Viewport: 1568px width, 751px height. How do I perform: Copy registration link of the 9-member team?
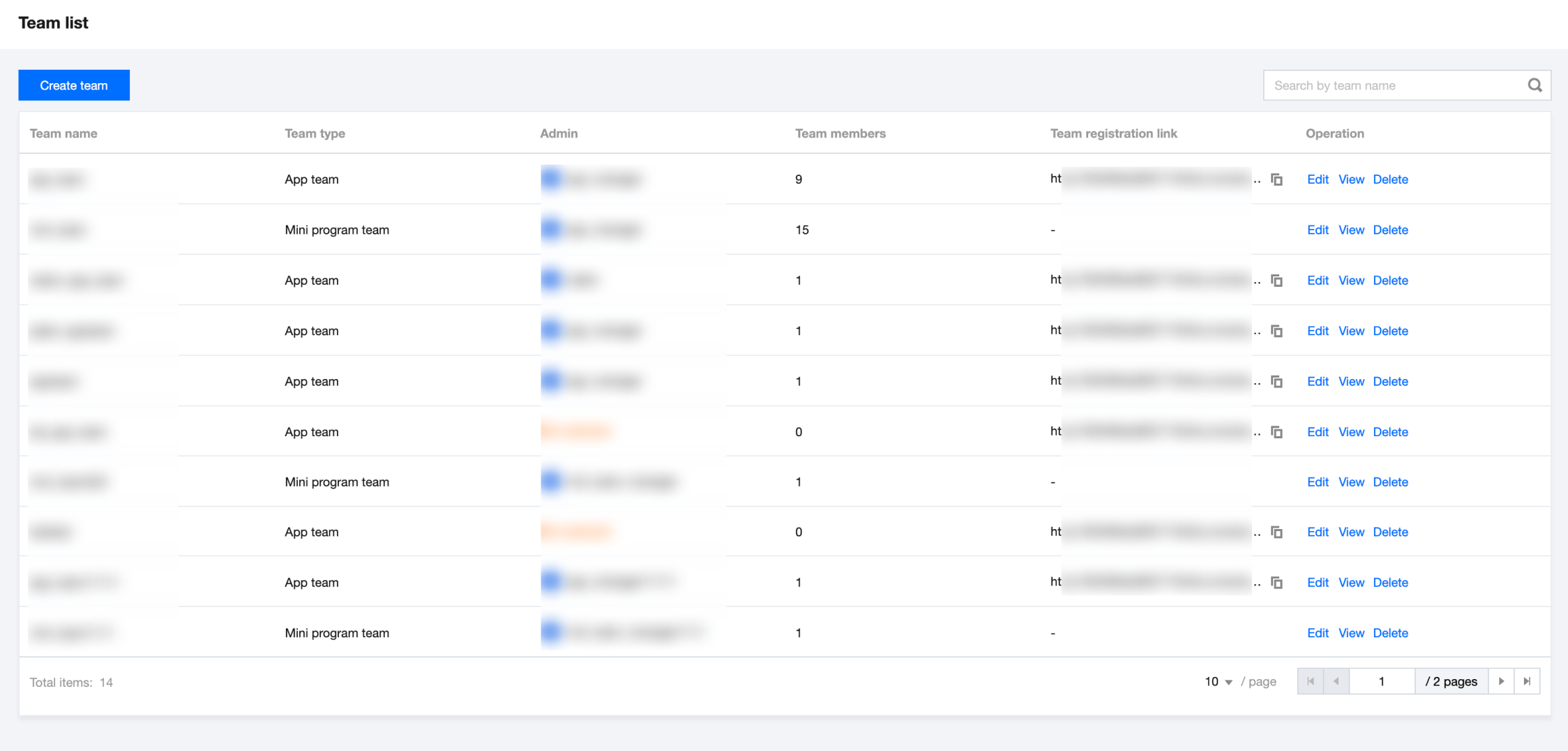point(1276,179)
